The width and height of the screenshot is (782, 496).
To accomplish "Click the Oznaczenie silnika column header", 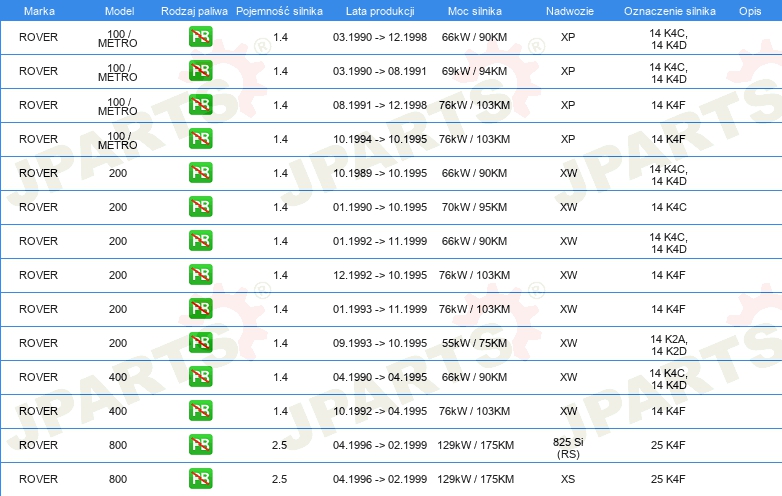I will tap(670, 11).
